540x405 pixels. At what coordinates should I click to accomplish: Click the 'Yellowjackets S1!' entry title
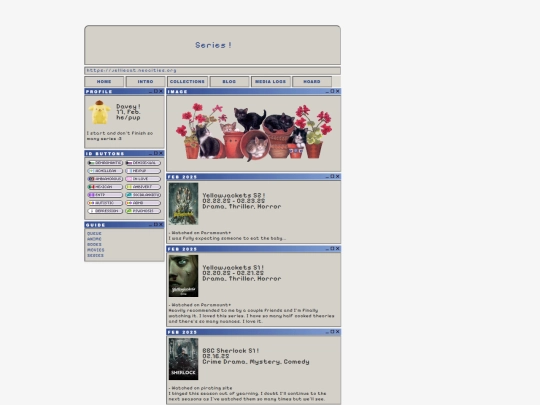point(233,267)
